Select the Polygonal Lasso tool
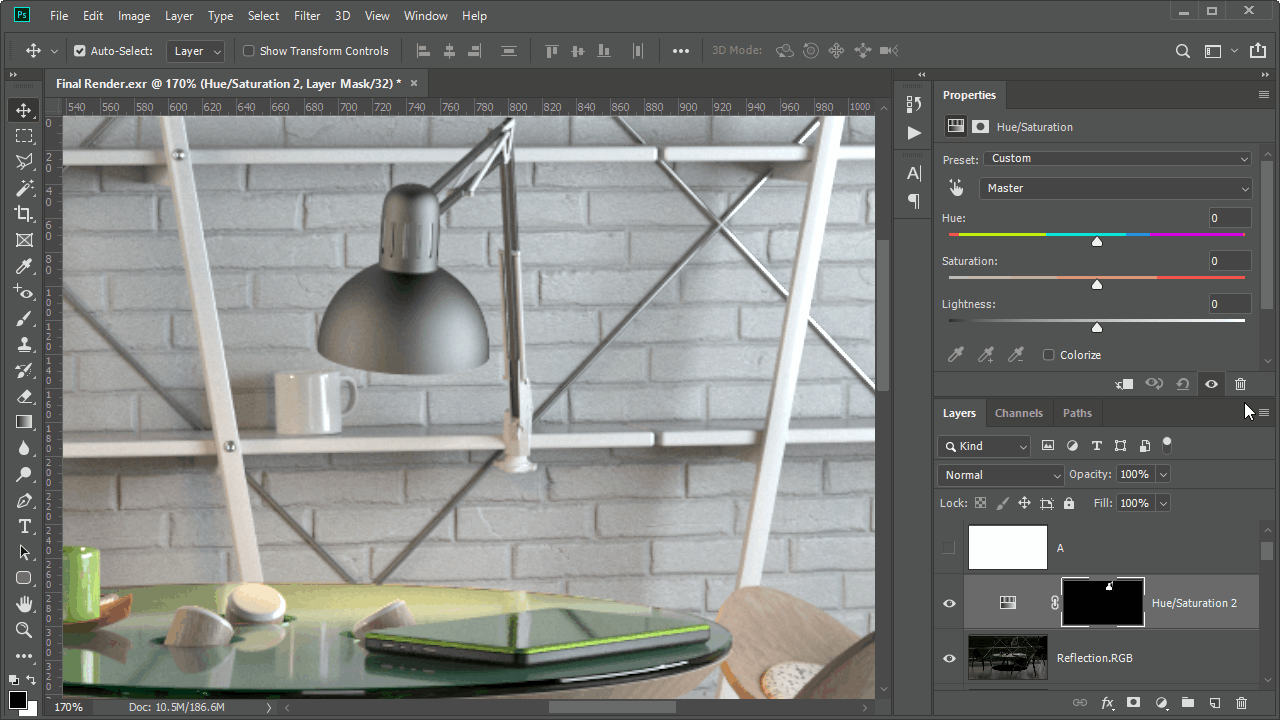Viewport: 1280px width, 720px height. tap(24, 162)
